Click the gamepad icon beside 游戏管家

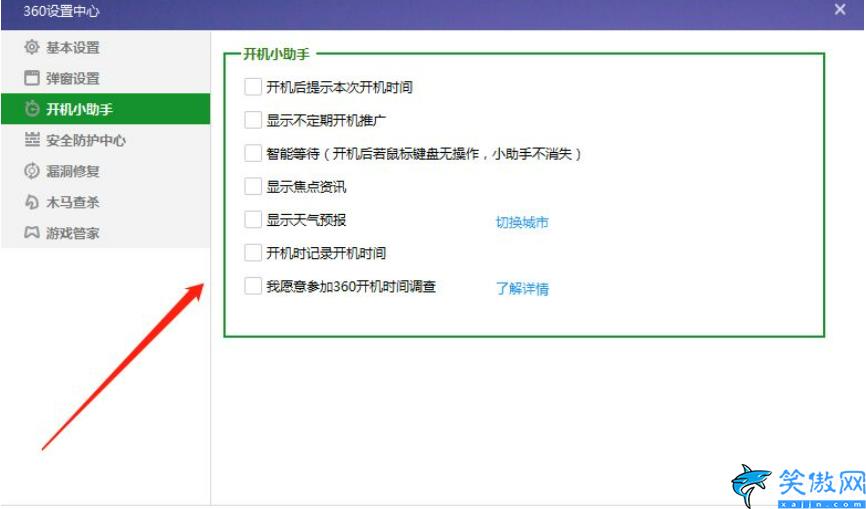32,233
